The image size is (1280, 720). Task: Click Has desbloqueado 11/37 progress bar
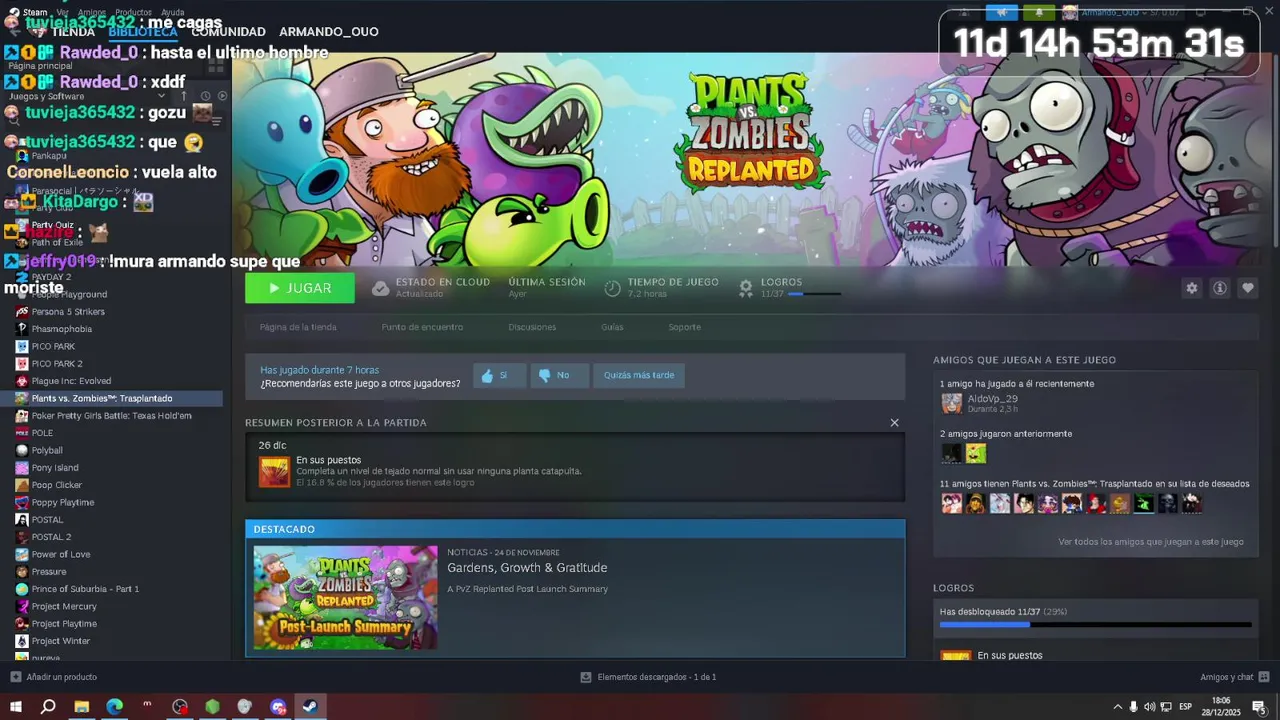[x=1095, y=625]
